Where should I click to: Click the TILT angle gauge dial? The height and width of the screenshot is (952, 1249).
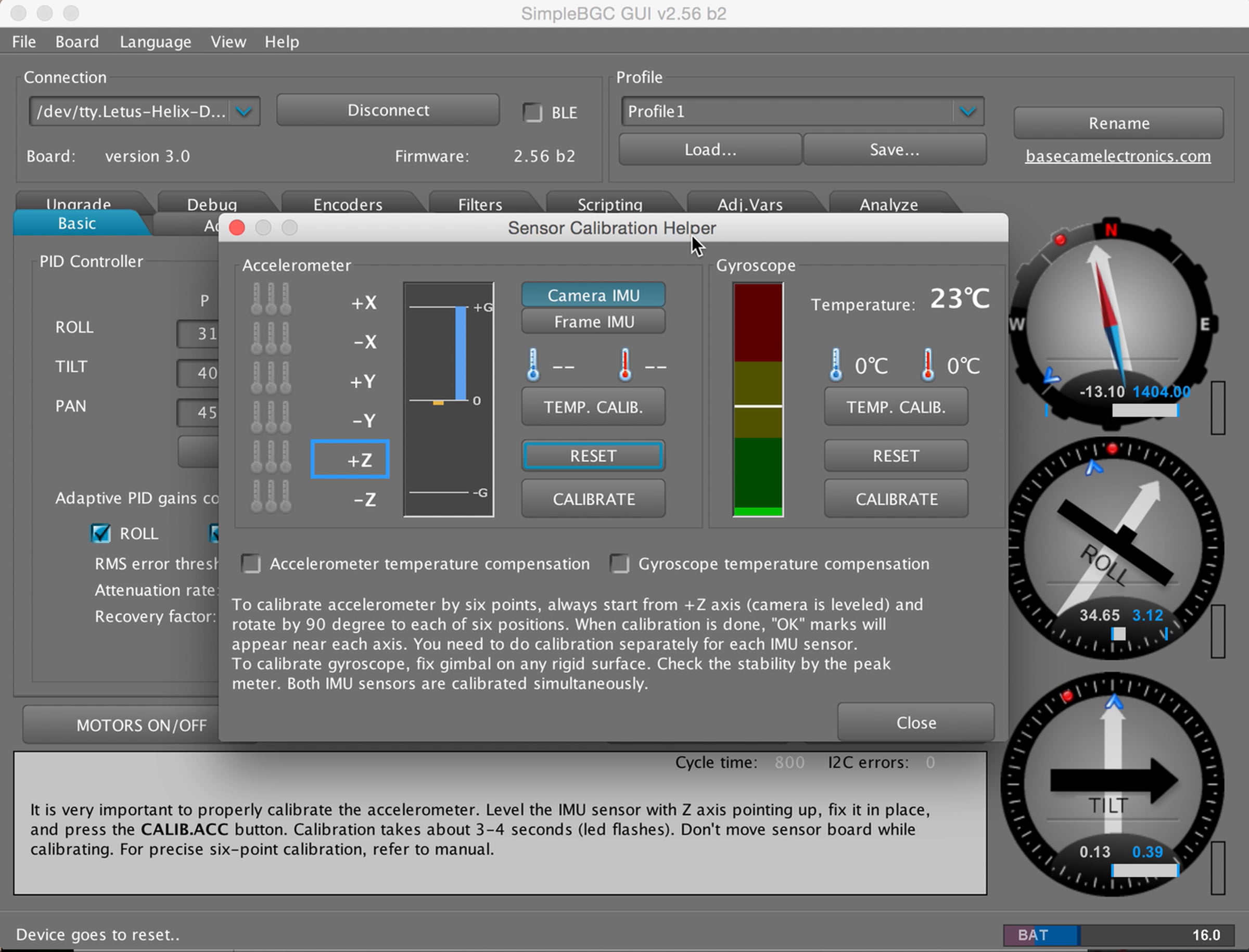tap(1112, 784)
